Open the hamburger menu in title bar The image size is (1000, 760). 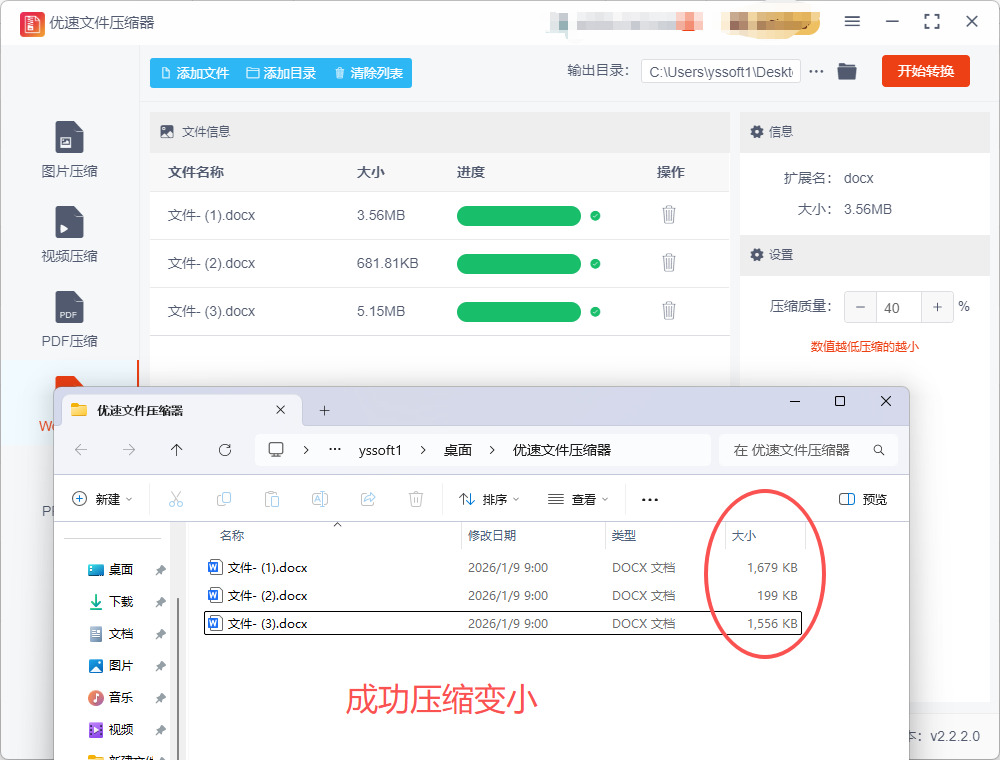[852, 22]
